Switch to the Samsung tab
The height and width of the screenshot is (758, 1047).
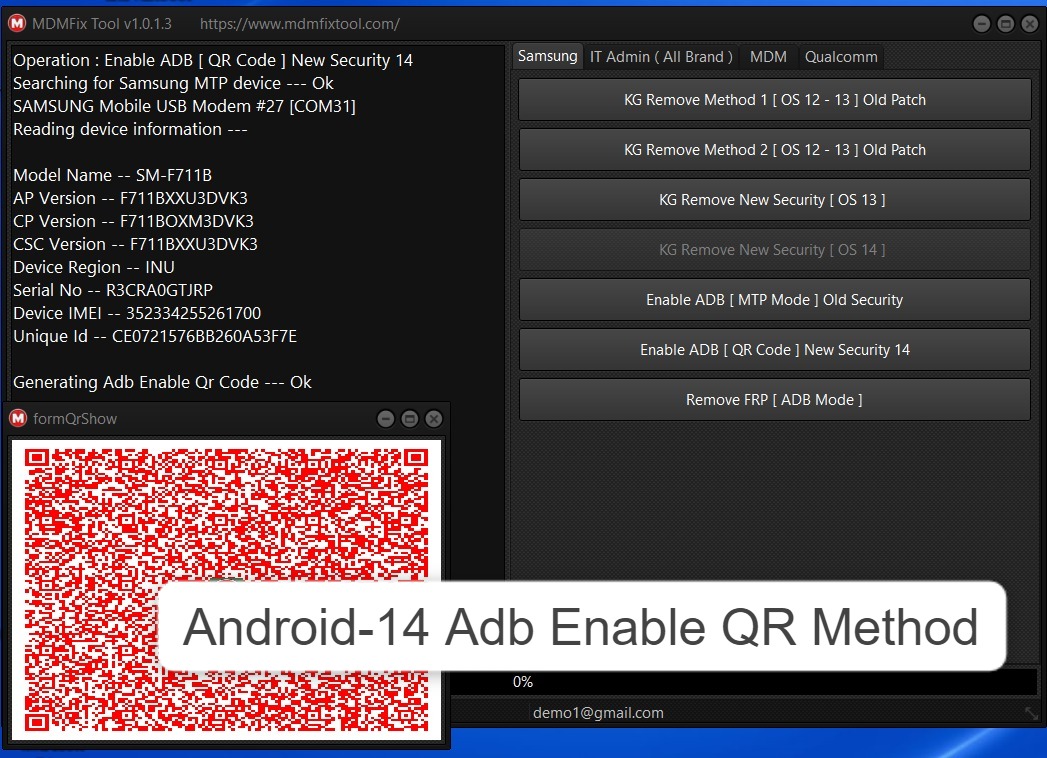tap(547, 56)
